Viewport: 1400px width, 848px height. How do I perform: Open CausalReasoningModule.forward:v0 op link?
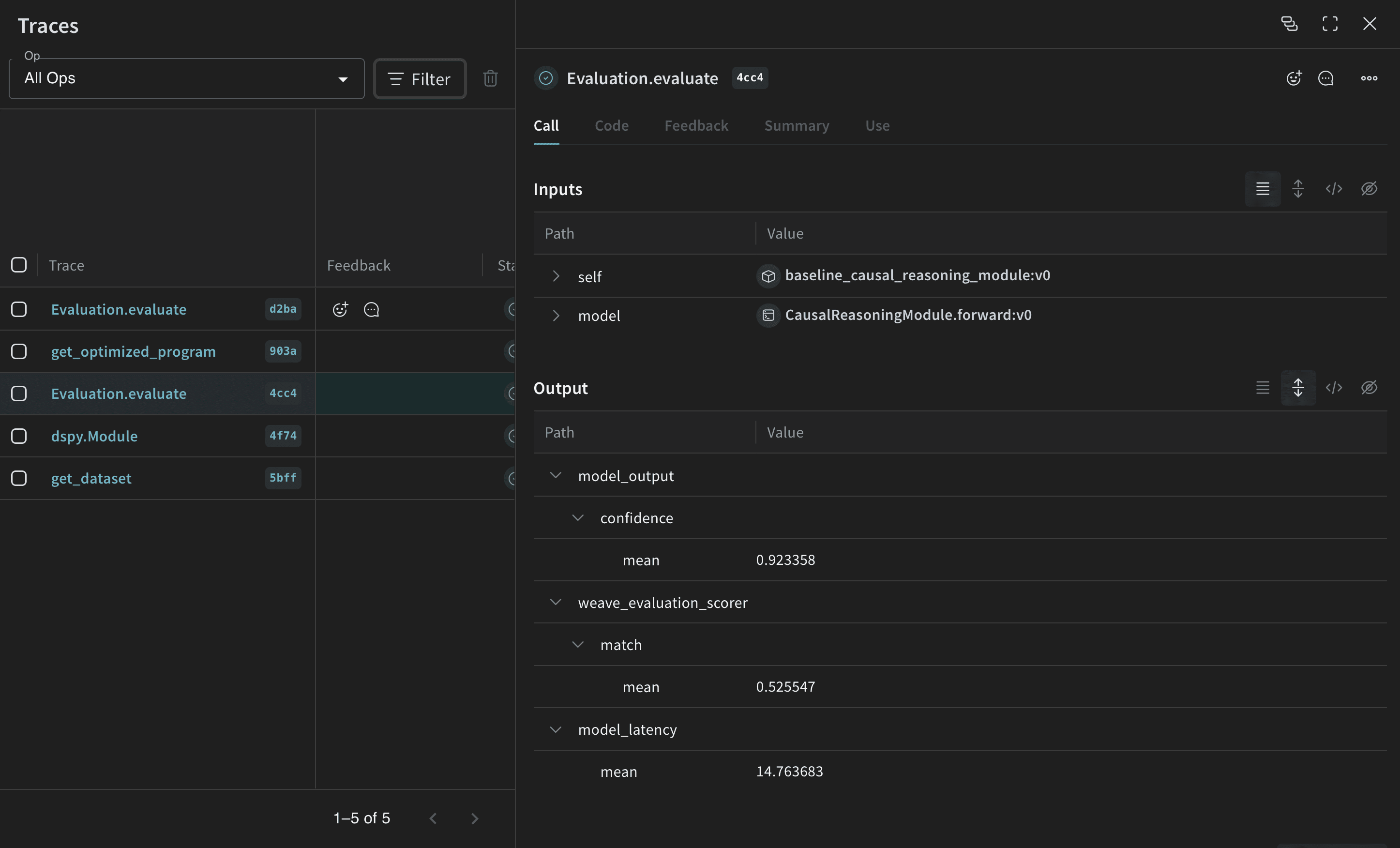pos(908,315)
